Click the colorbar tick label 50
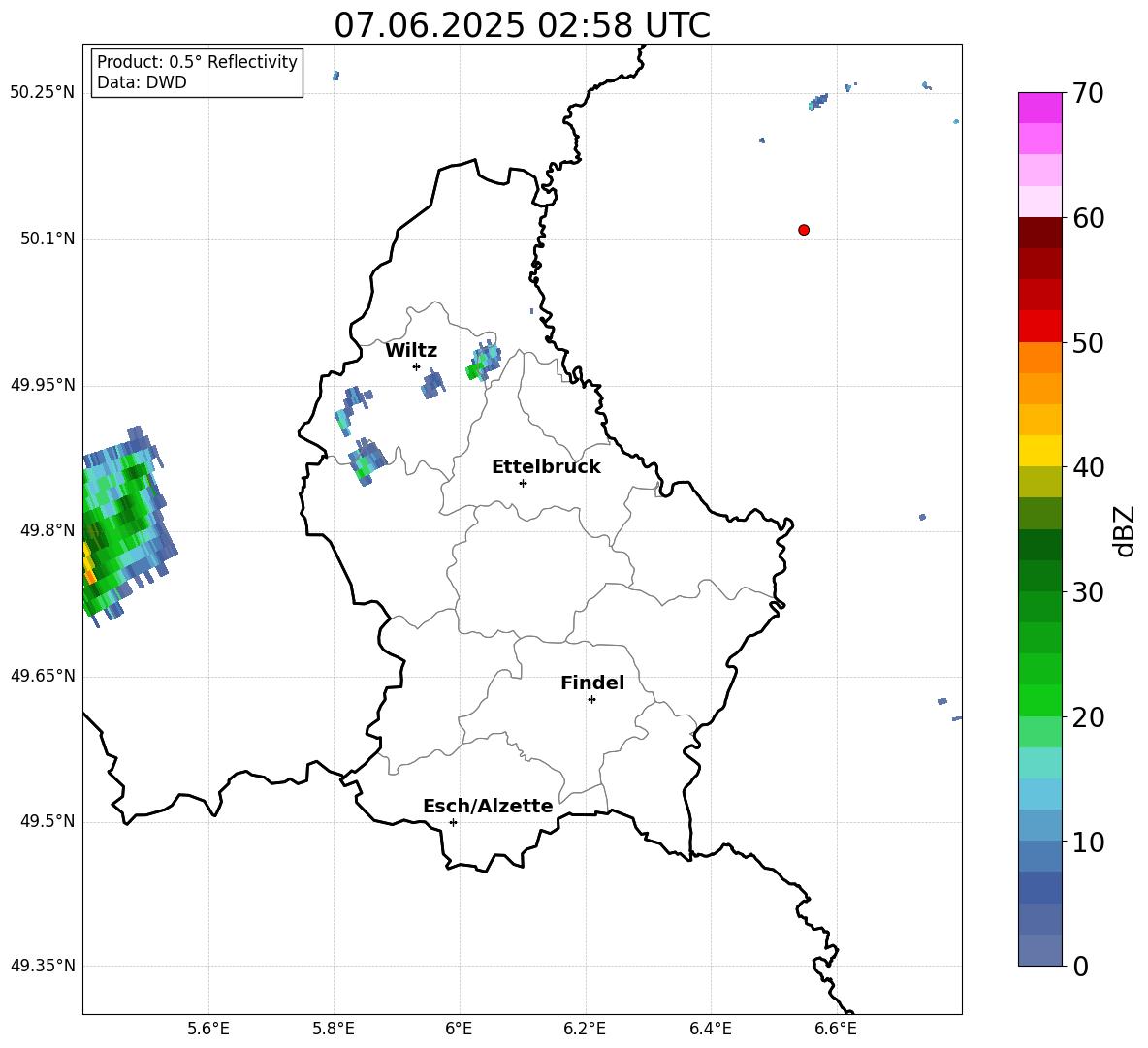Viewport: 1148px width, 1048px height. pyautogui.click(x=1087, y=342)
